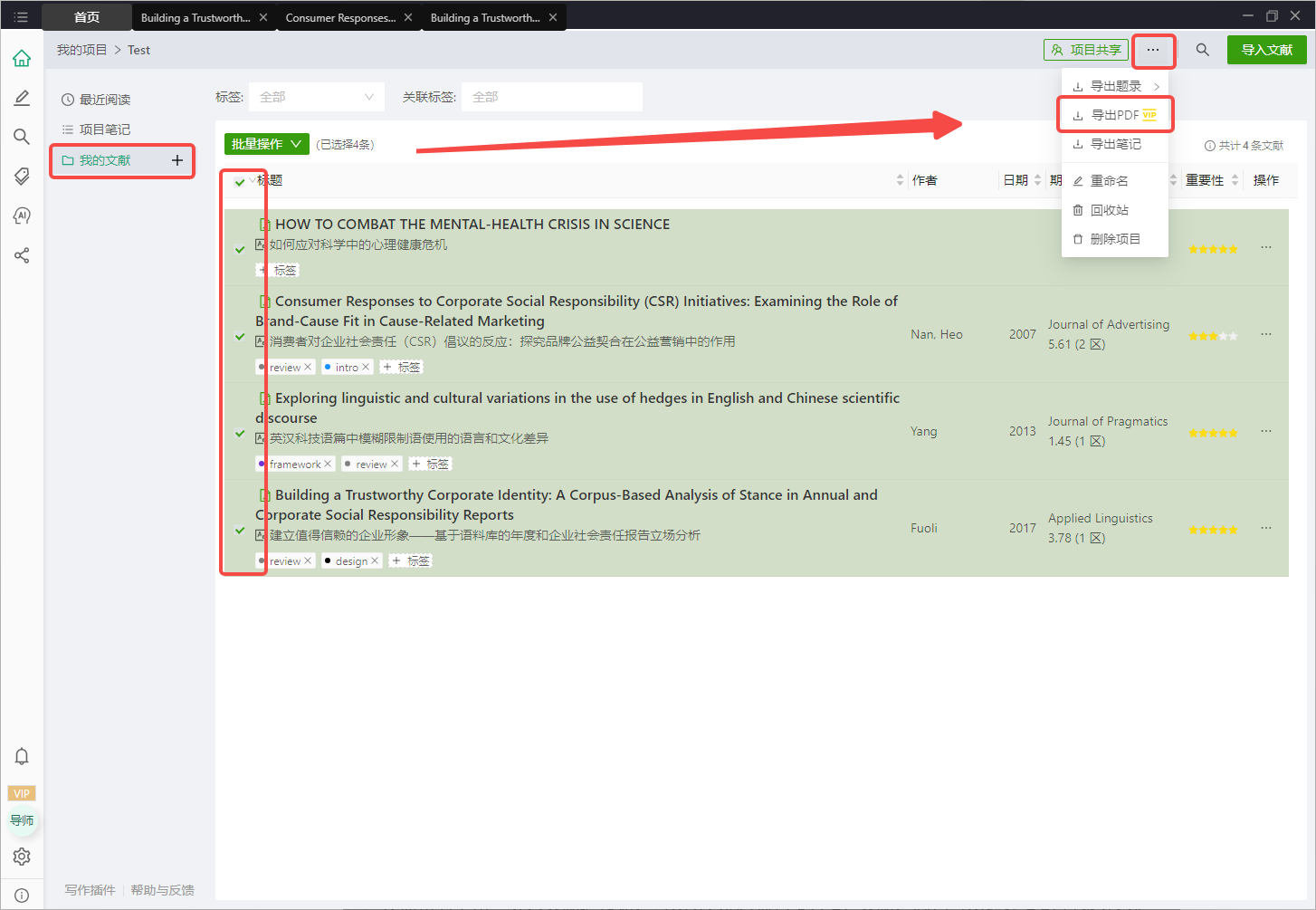Choose 回收站 from the menu
The height and width of the screenshot is (910, 1316).
pyautogui.click(x=1115, y=210)
